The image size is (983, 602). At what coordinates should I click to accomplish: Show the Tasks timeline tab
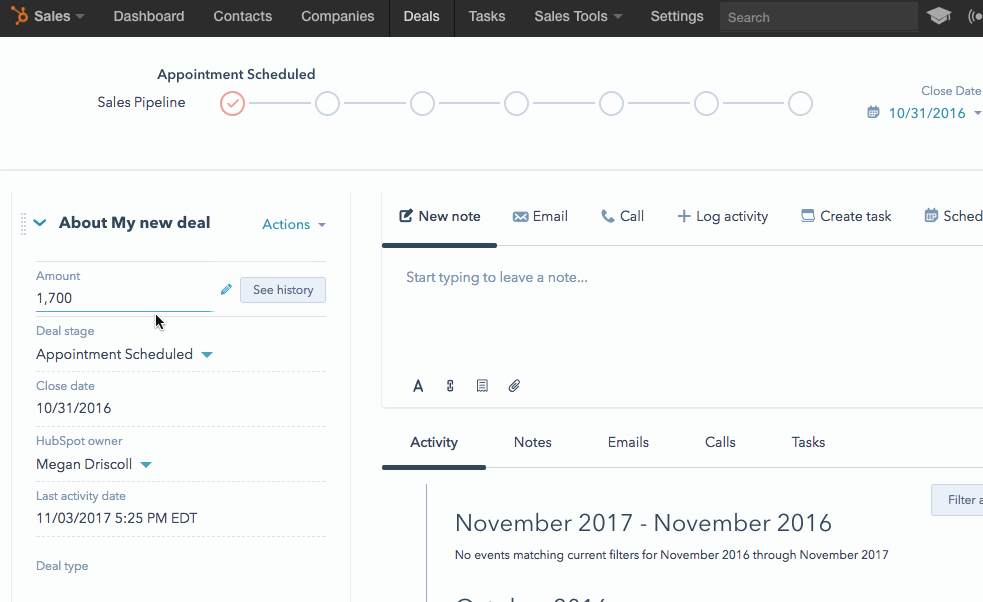pyautogui.click(x=808, y=443)
